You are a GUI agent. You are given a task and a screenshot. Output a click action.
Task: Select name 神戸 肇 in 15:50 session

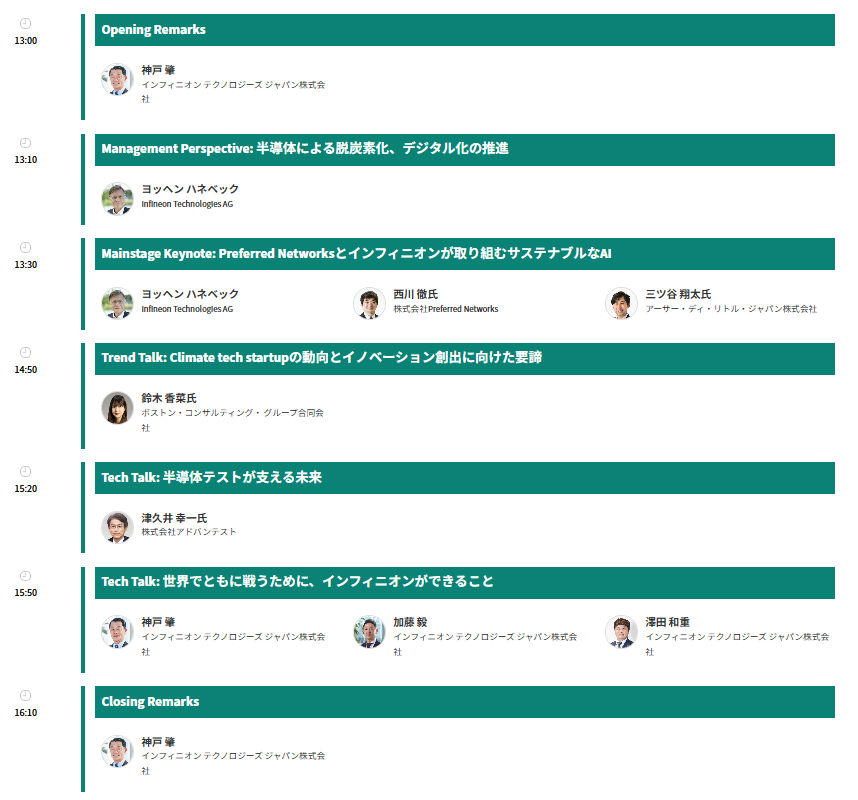coord(158,622)
